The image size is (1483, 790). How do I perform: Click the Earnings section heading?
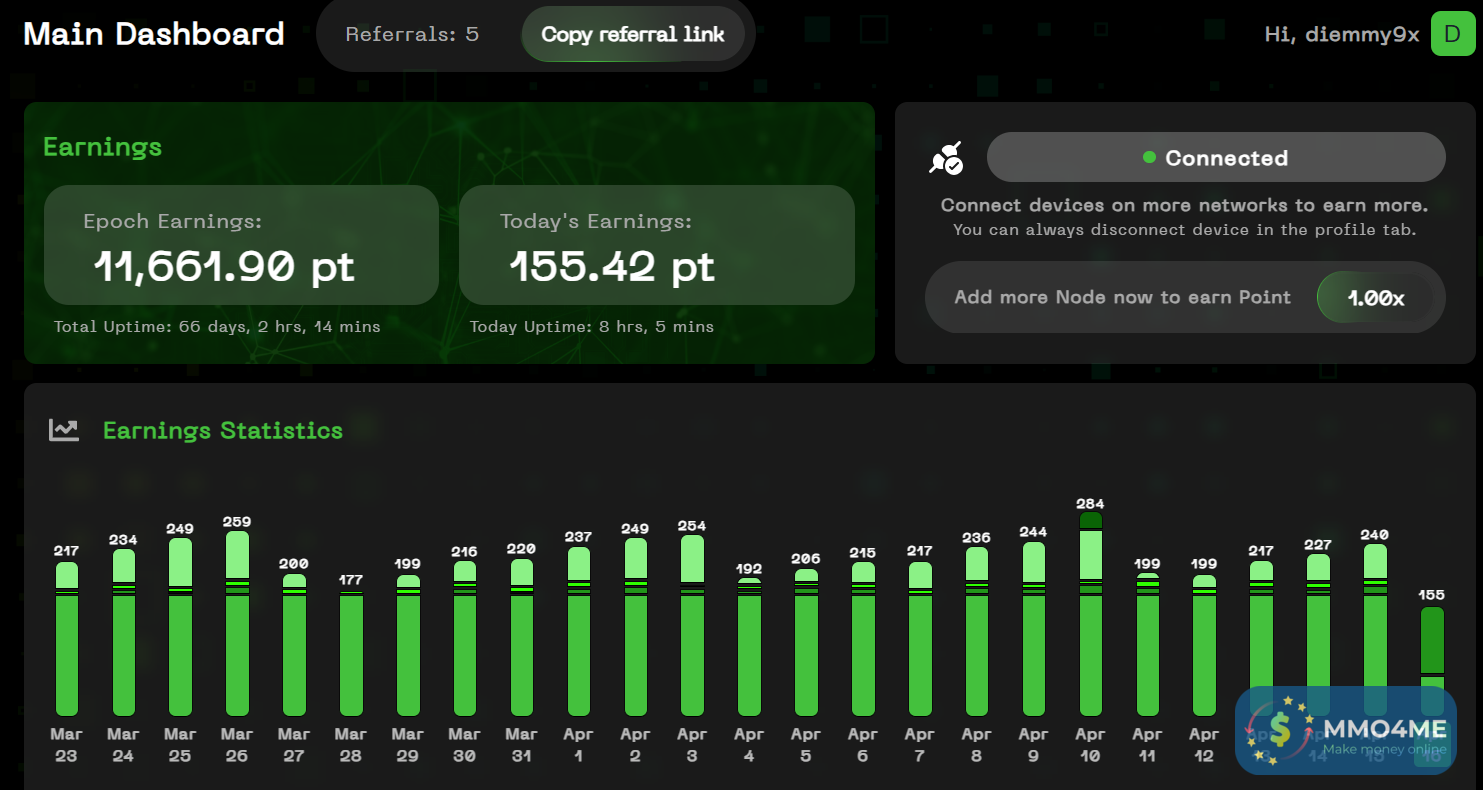coord(102,147)
